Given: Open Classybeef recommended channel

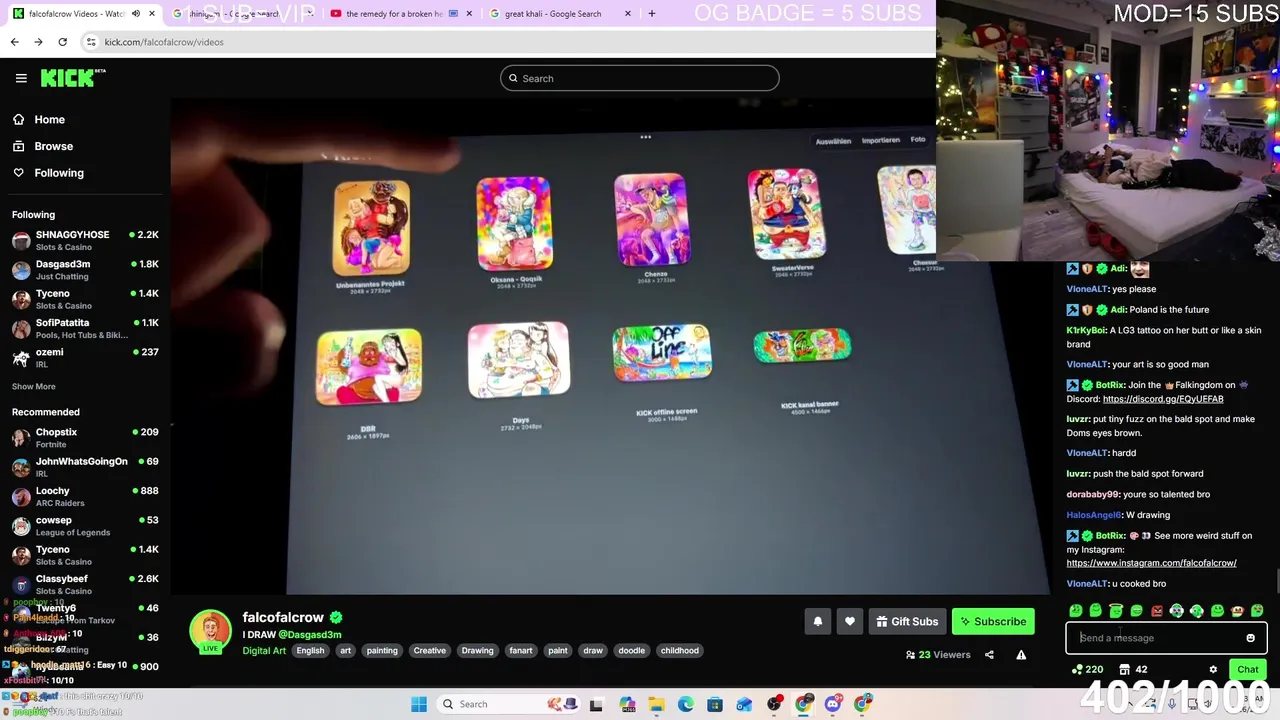Looking at the screenshot, I should pyautogui.click(x=85, y=584).
